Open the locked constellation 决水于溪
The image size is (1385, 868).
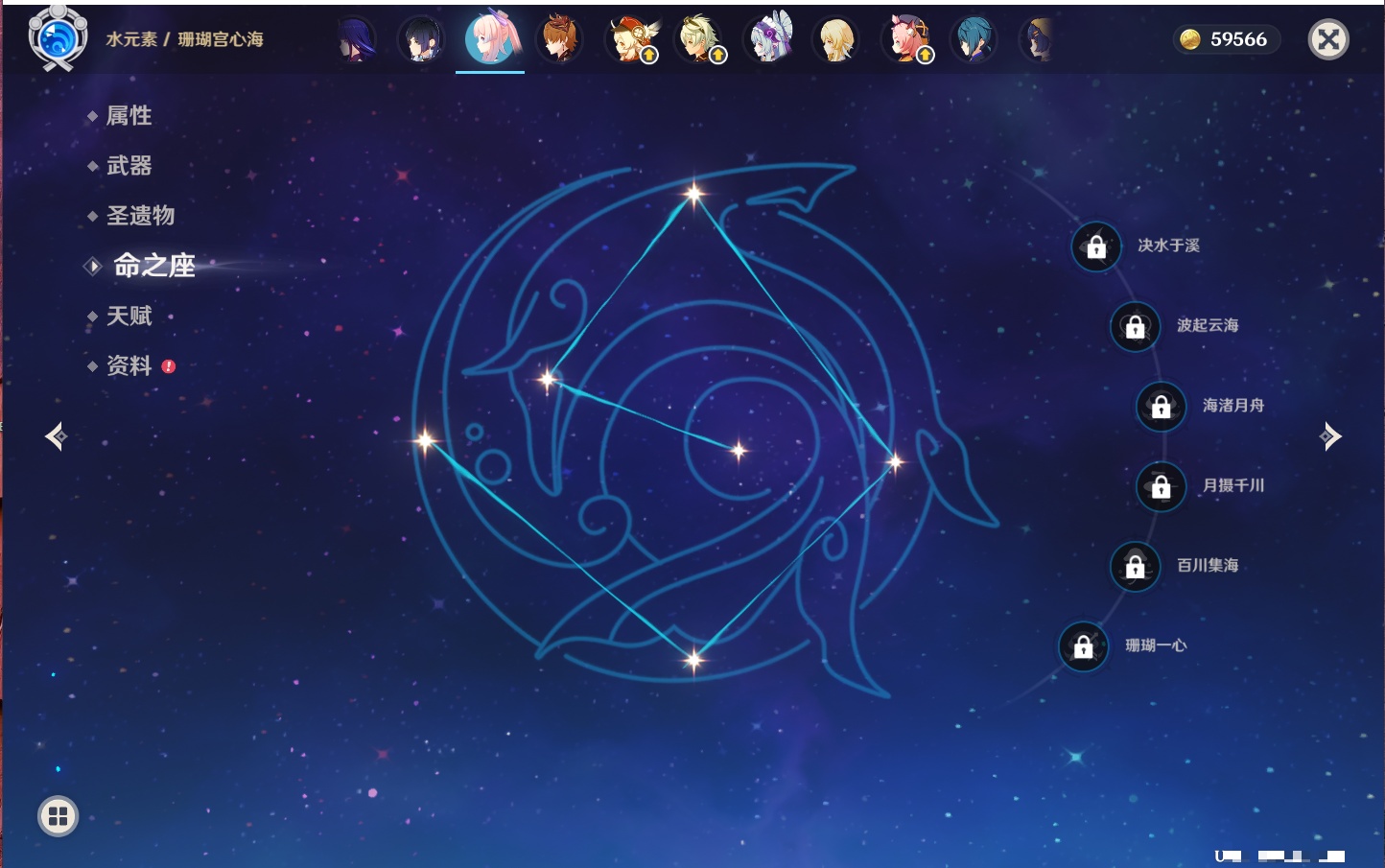[x=1096, y=246]
